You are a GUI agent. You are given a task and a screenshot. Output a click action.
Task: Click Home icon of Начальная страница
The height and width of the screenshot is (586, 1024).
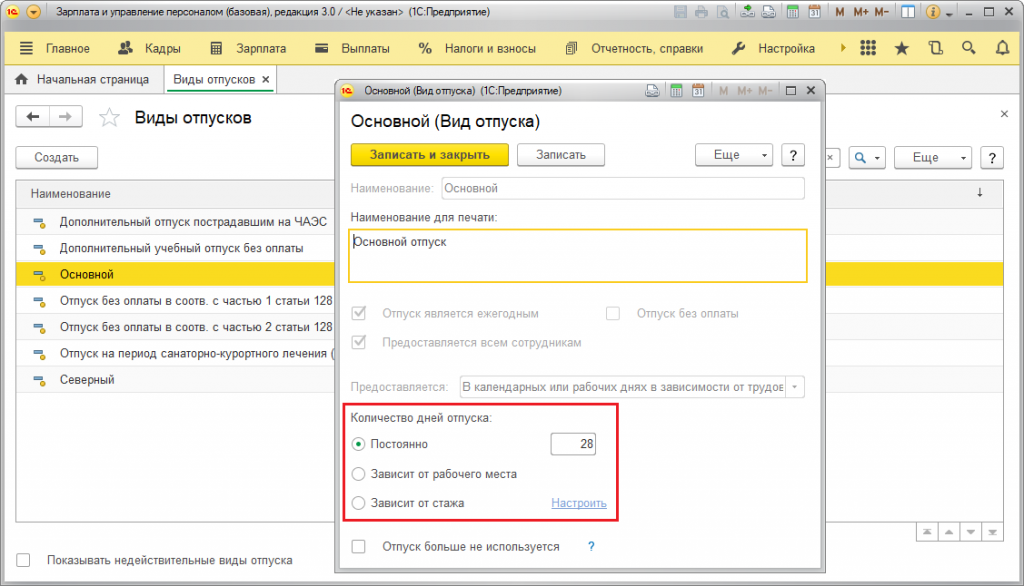[x=22, y=79]
